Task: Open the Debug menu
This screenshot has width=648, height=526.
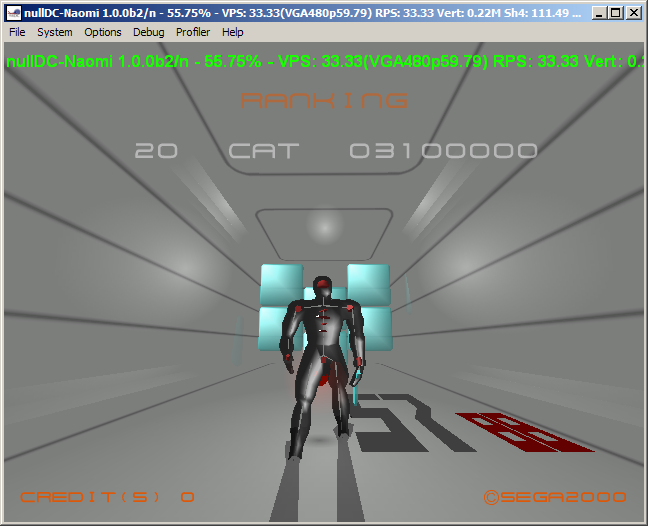Action: click(148, 32)
